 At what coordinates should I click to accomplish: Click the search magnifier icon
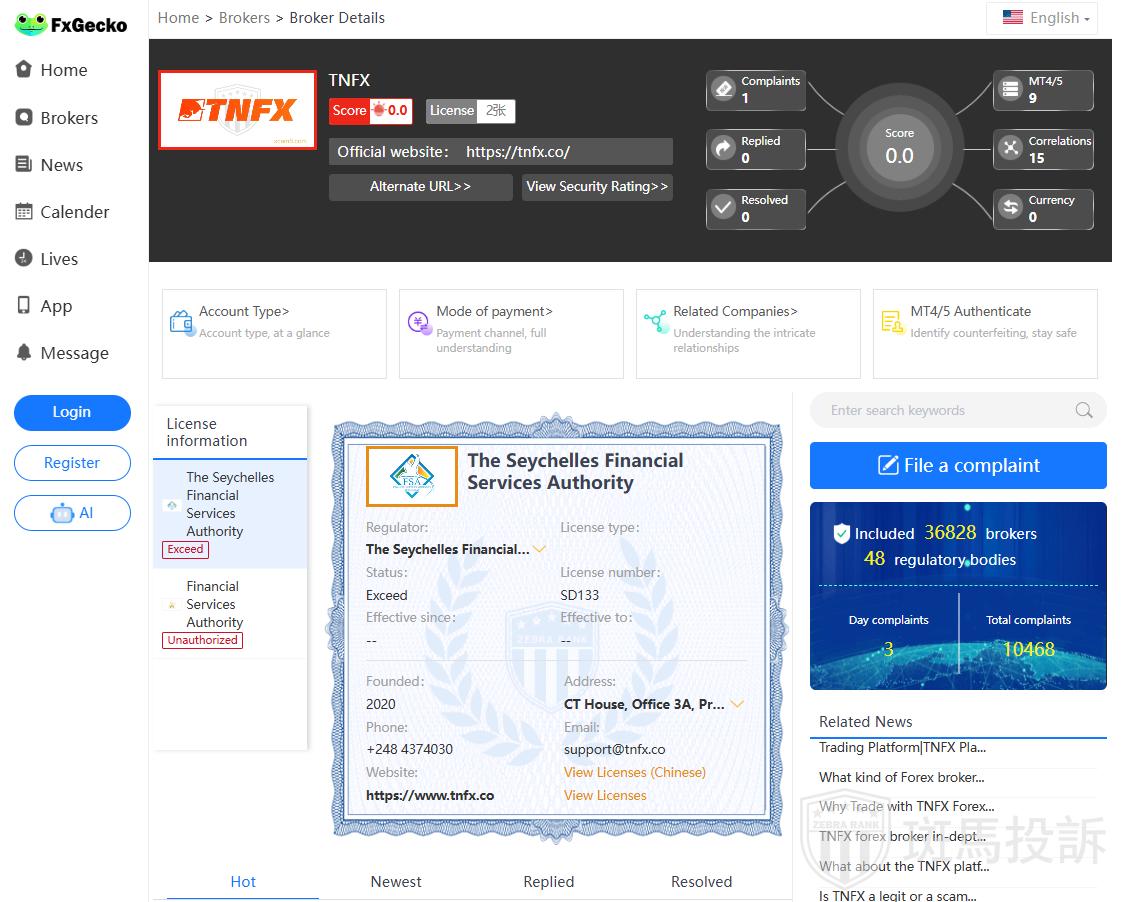1083,410
